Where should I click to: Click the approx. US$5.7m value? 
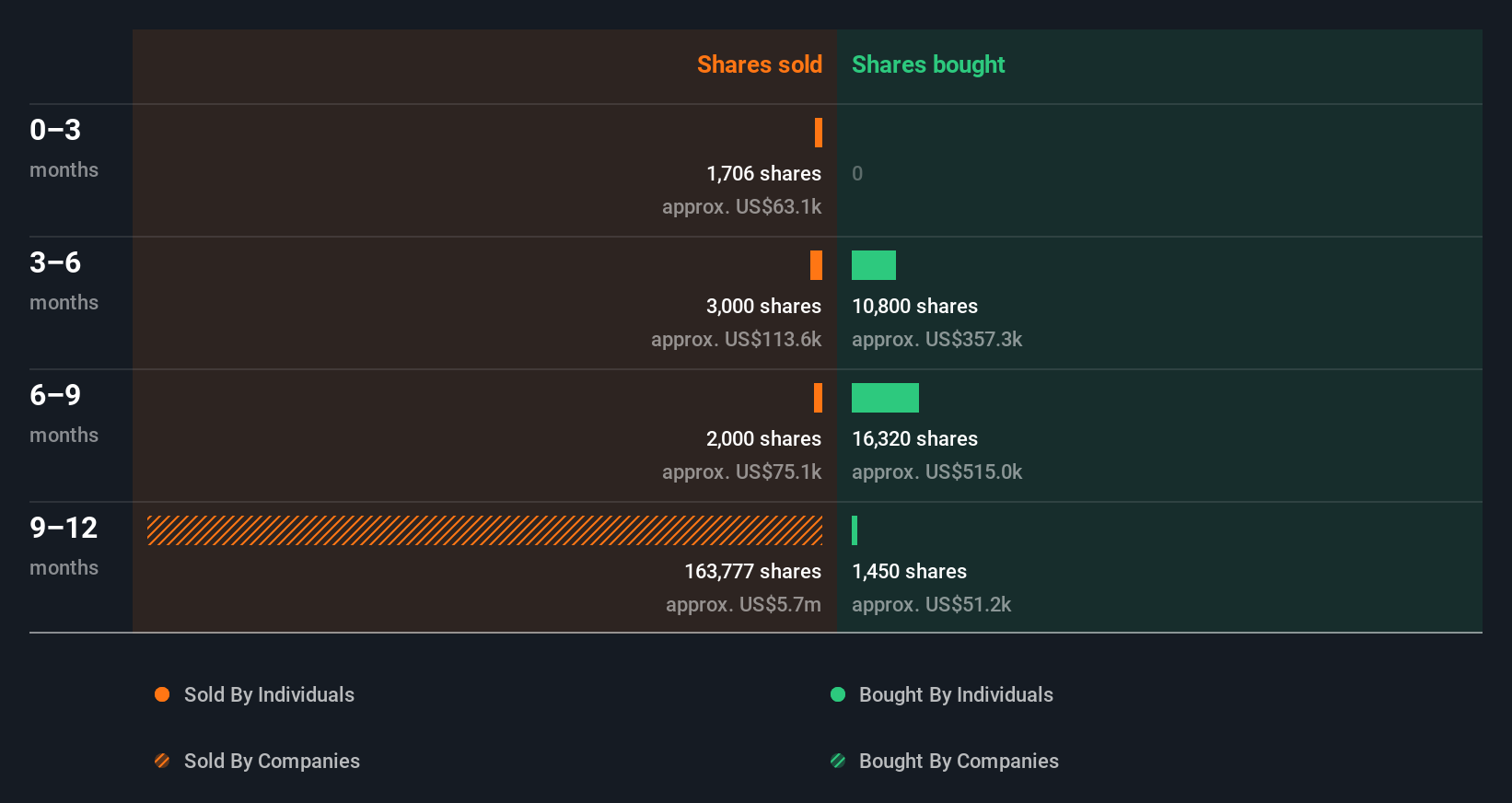coord(743,605)
